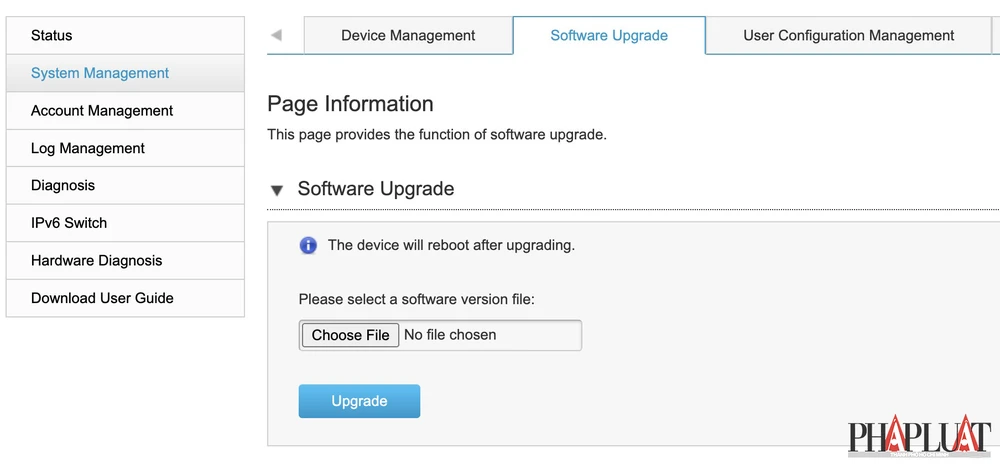This screenshot has height=469, width=1000.
Task: Select the Software Upgrade tab
Action: (x=609, y=36)
